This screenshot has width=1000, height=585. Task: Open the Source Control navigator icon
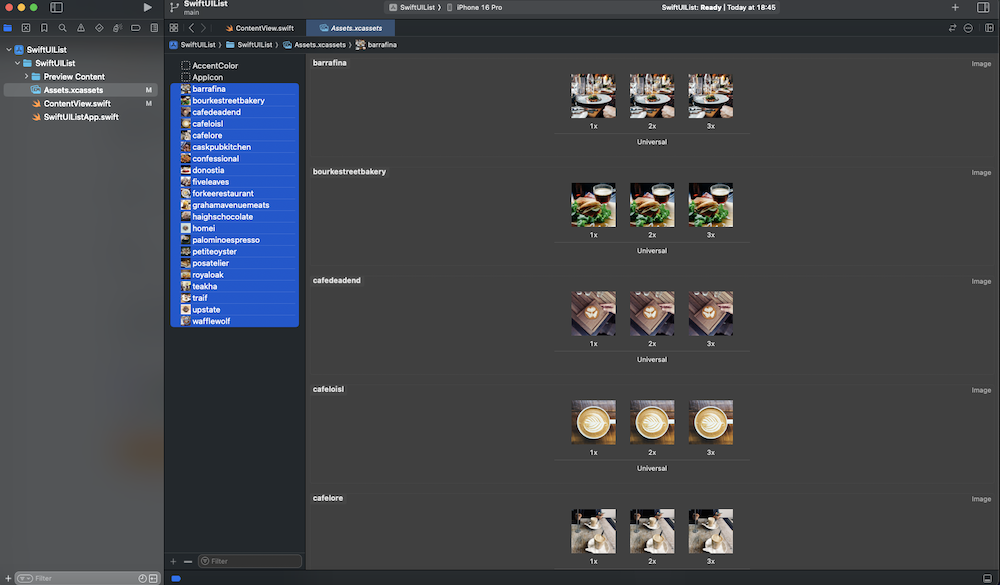point(26,28)
